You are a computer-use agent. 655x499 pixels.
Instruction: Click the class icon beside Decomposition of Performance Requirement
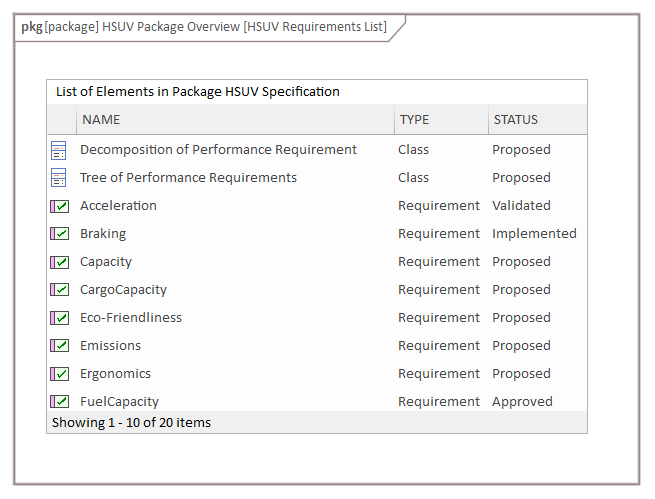pos(59,150)
